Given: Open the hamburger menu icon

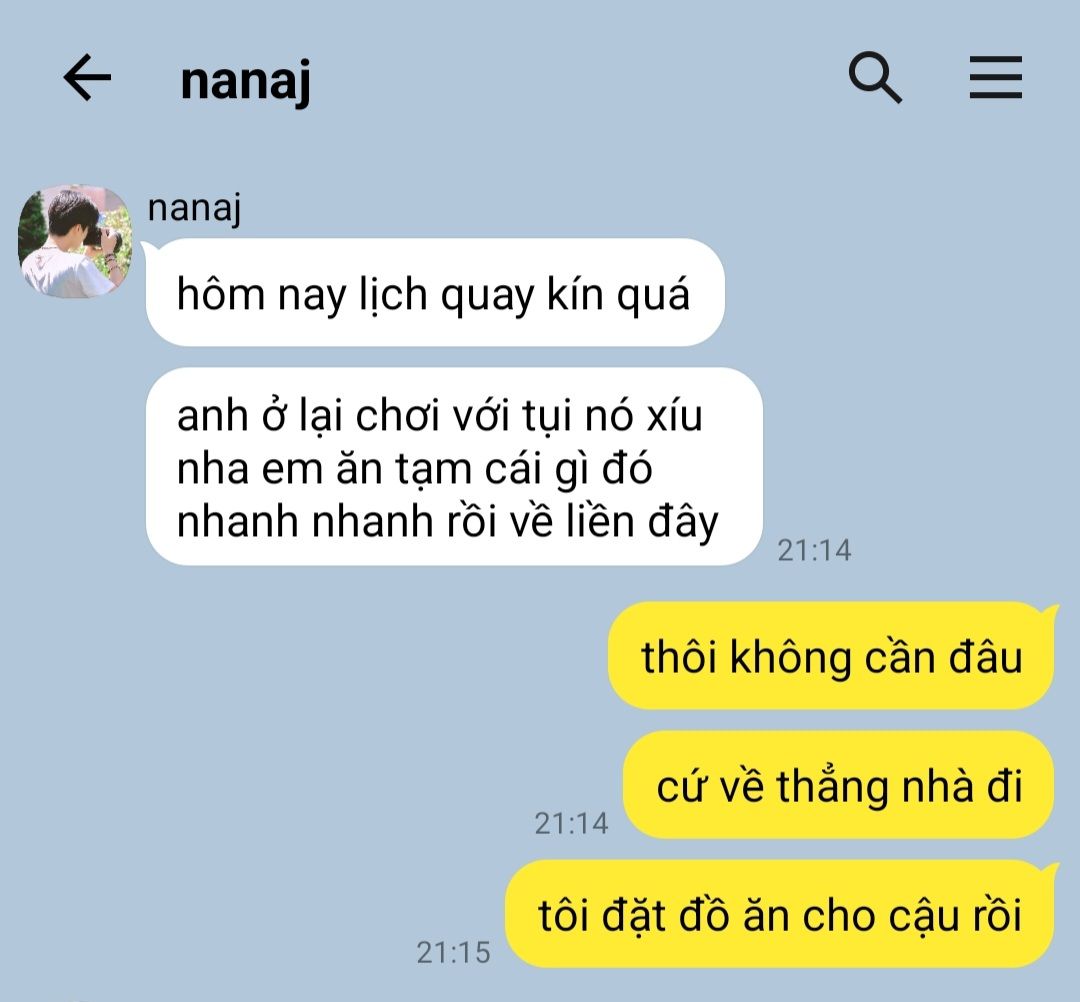Looking at the screenshot, I should (x=995, y=78).
